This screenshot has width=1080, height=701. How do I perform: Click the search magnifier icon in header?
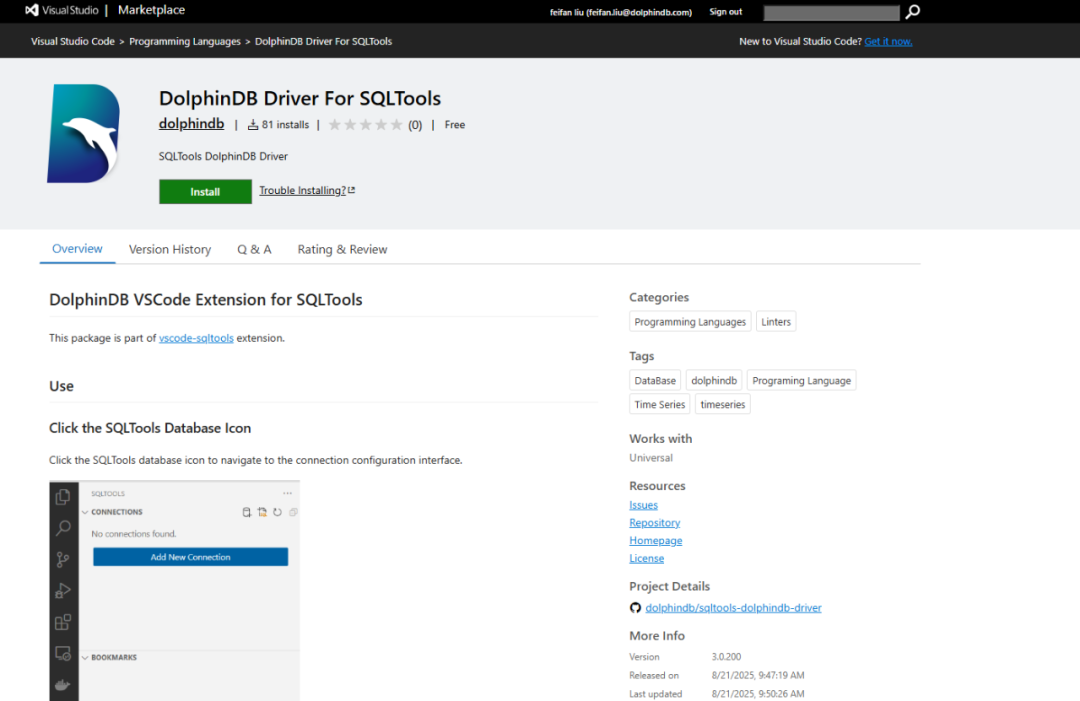point(912,12)
